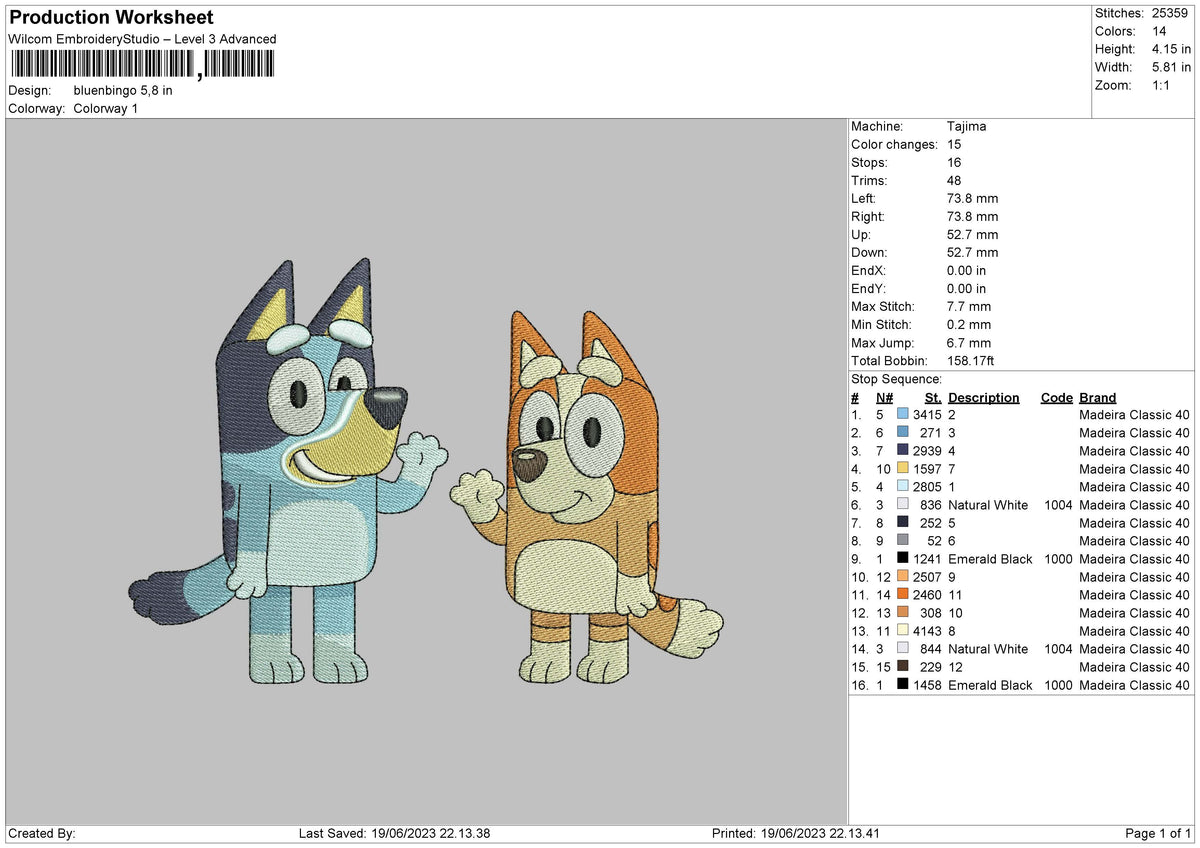Select the cream swatch in stop 13
The height and width of the screenshot is (848, 1200).
pyautogui.click(x=903, y=631)
